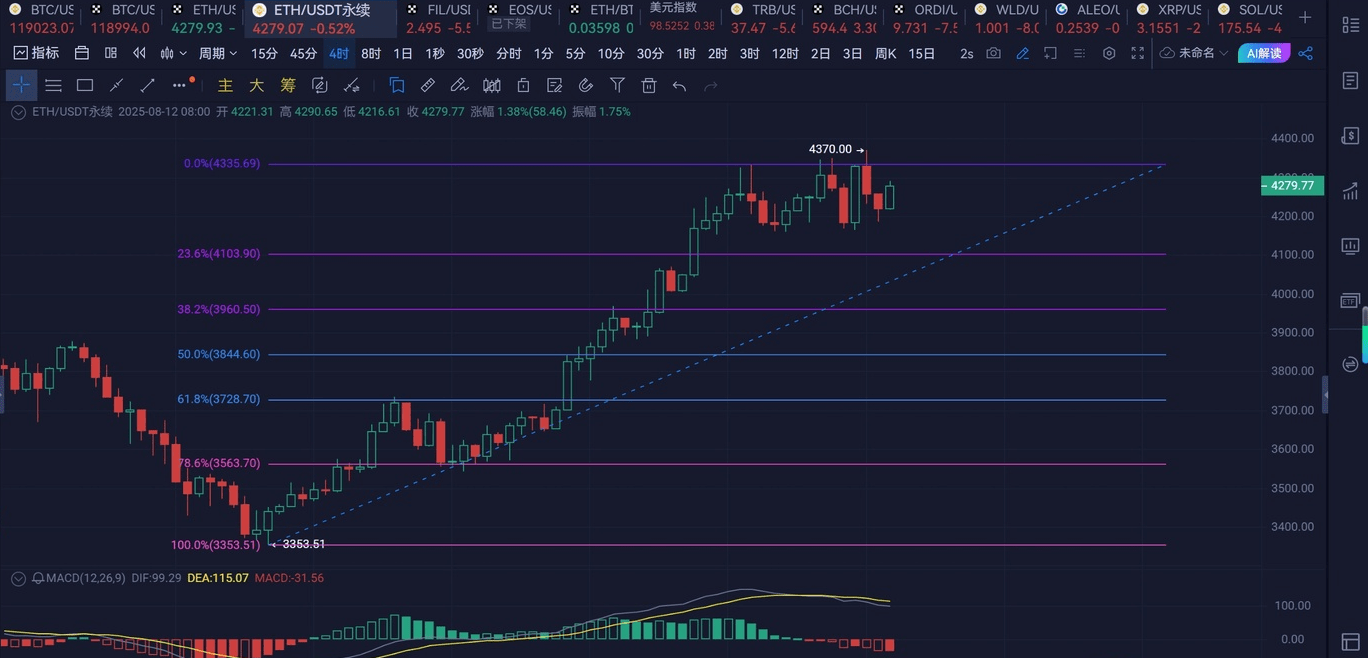
Task: Click the undo arrow in drawing toolbar
Action: click(680, 86)
